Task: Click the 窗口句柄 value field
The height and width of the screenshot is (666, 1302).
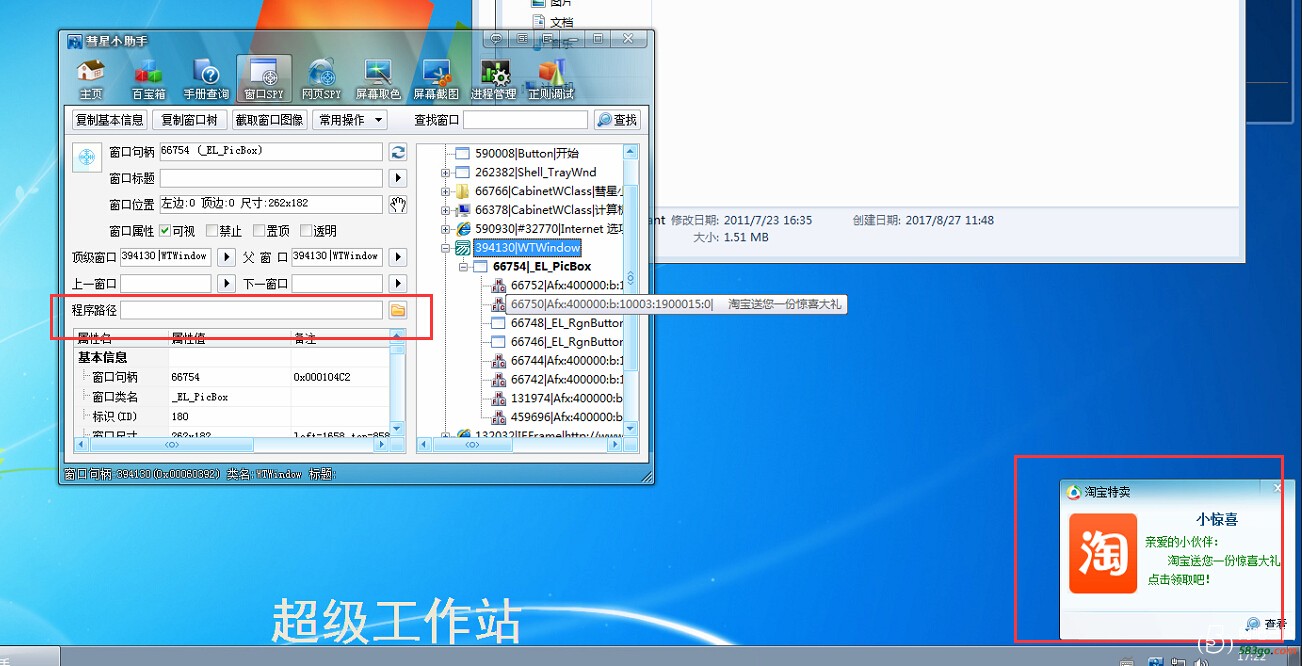Action: coord(271,152)
